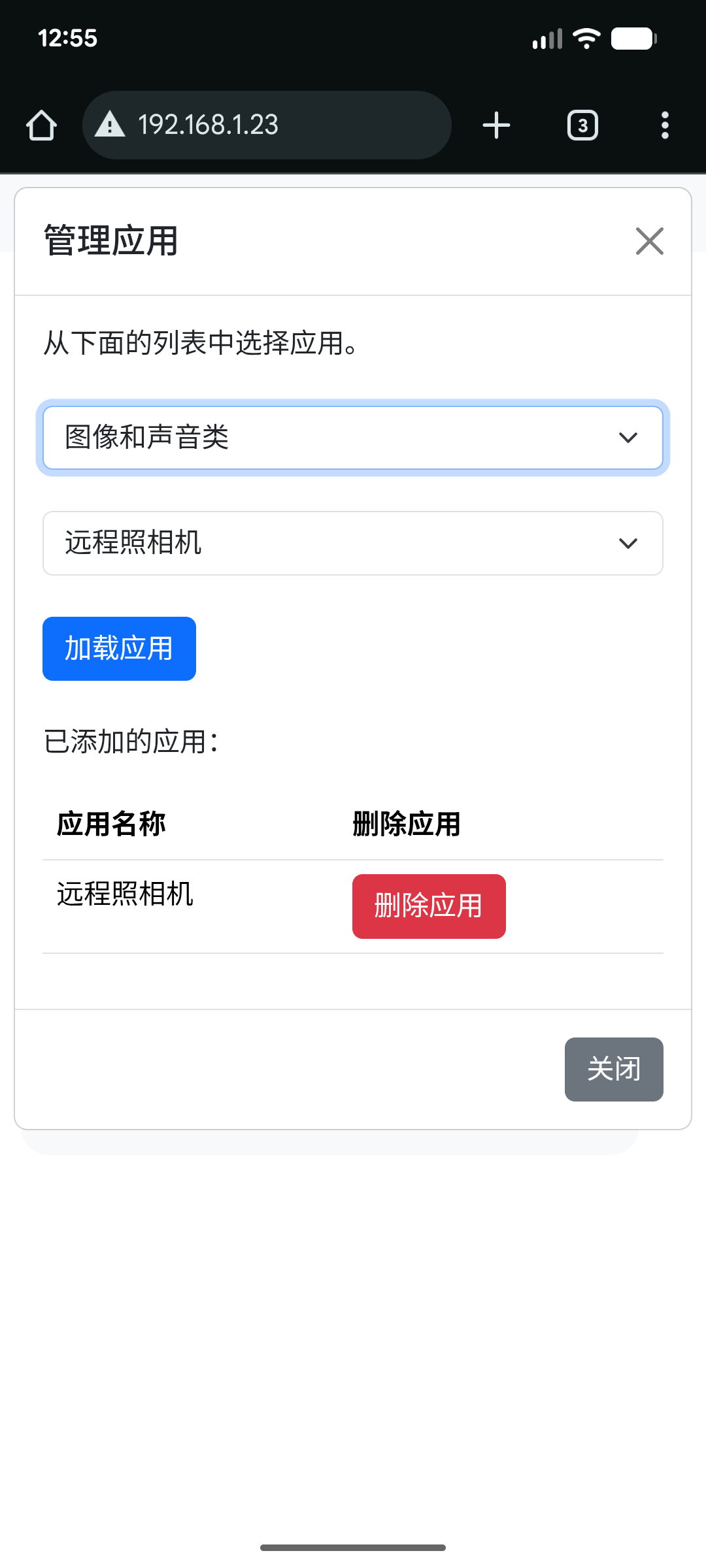
Task: Expand the 图像和声音类 category dropdown
Action: point(353,438)
